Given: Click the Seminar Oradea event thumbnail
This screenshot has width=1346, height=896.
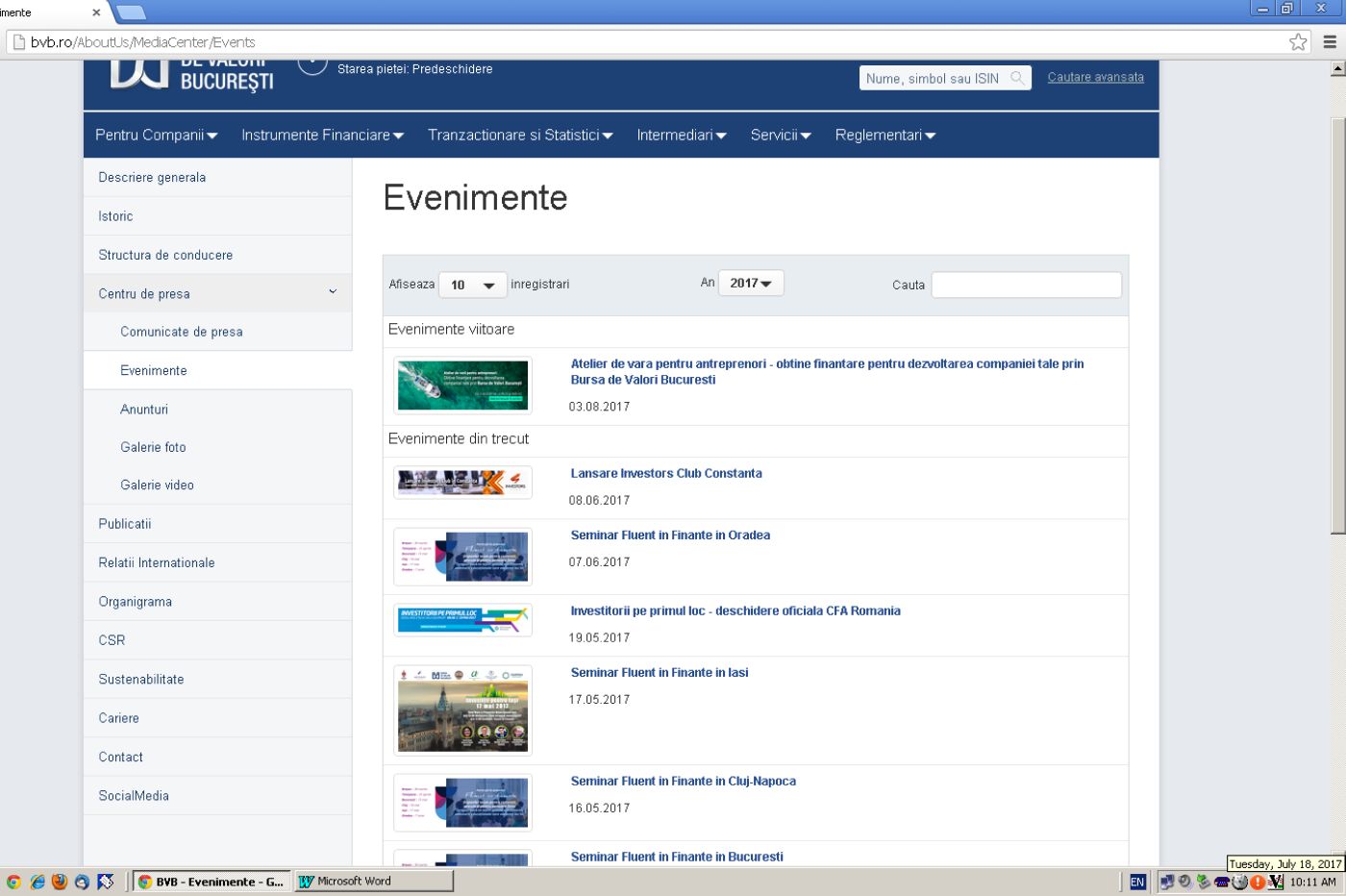Looking at the screenshot, I should click(x=462, y=557).
